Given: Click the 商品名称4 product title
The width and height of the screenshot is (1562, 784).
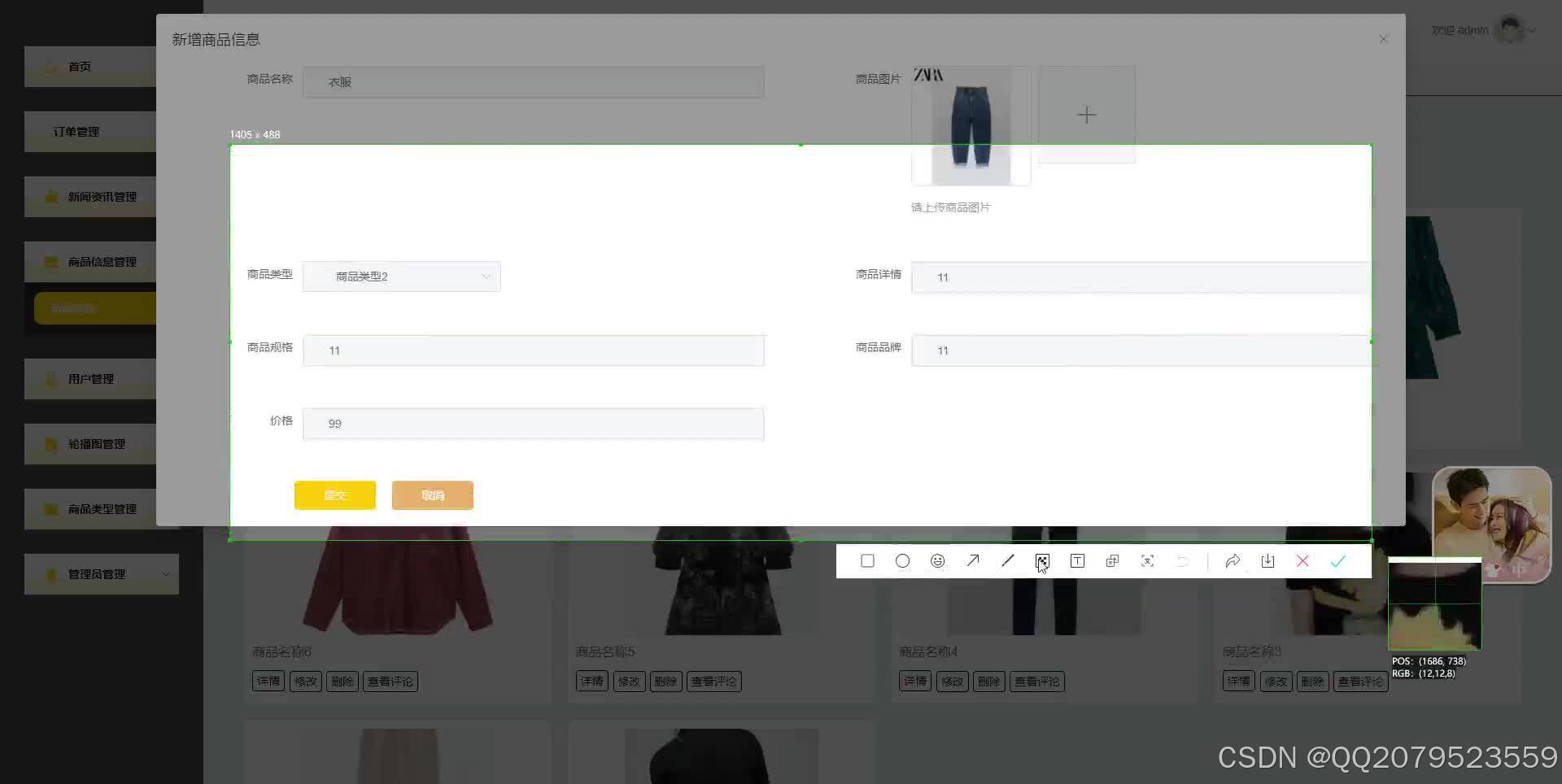Looking at the screenshot, I should 928,651.
